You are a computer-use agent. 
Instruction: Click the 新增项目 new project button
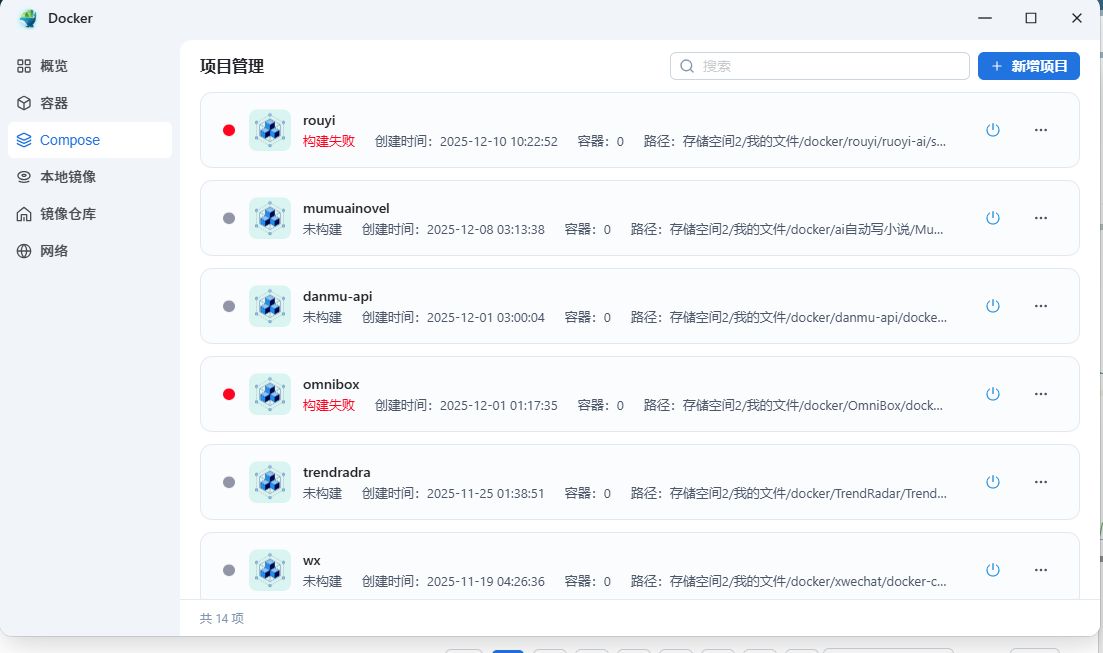click(x=1029, y=65)
